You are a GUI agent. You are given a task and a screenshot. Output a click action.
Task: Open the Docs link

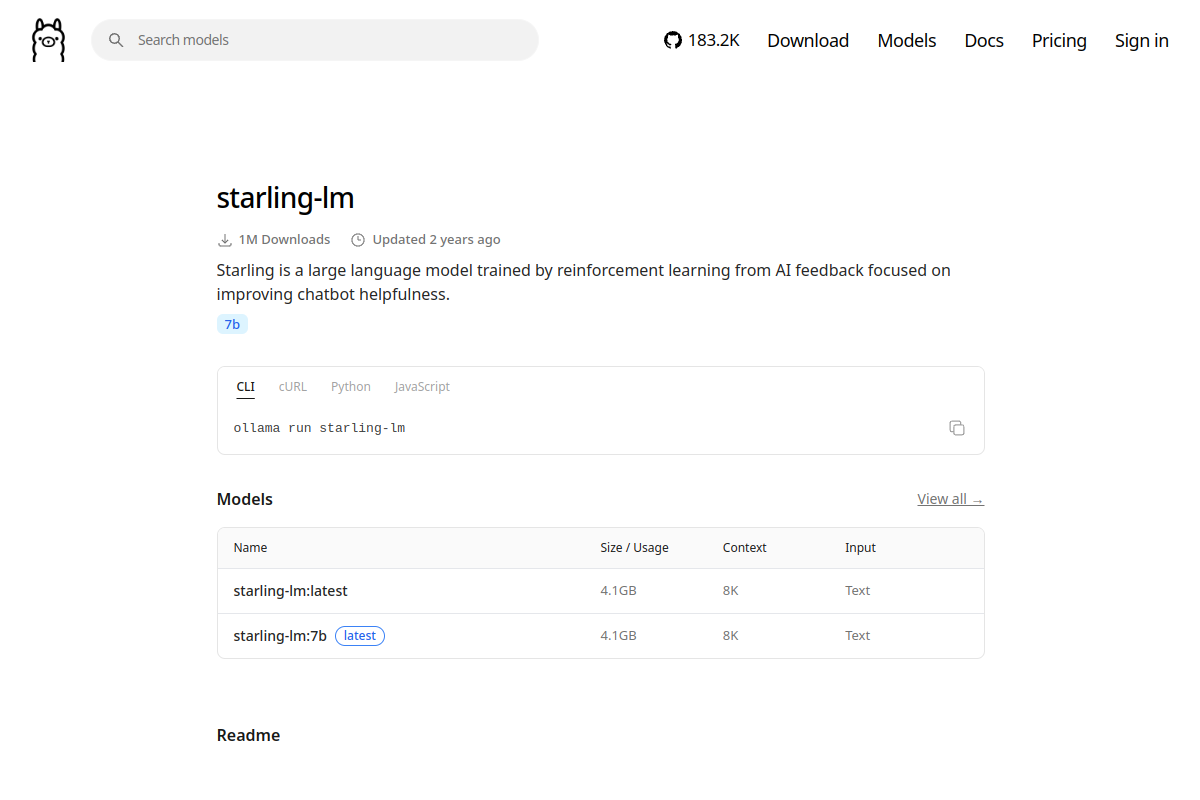click(x=984, y=40)
